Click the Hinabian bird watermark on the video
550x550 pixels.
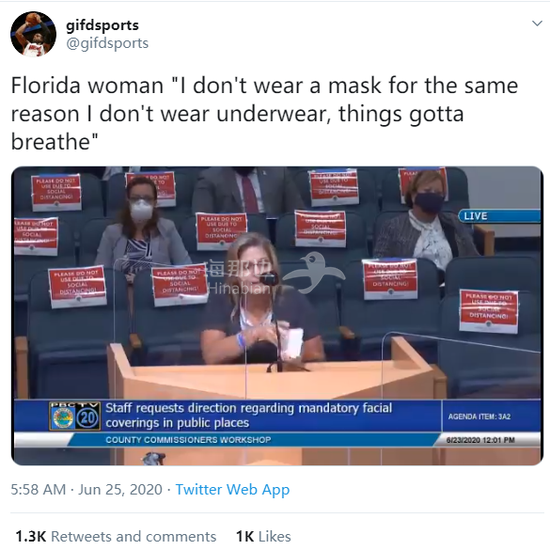coord(314,273)
